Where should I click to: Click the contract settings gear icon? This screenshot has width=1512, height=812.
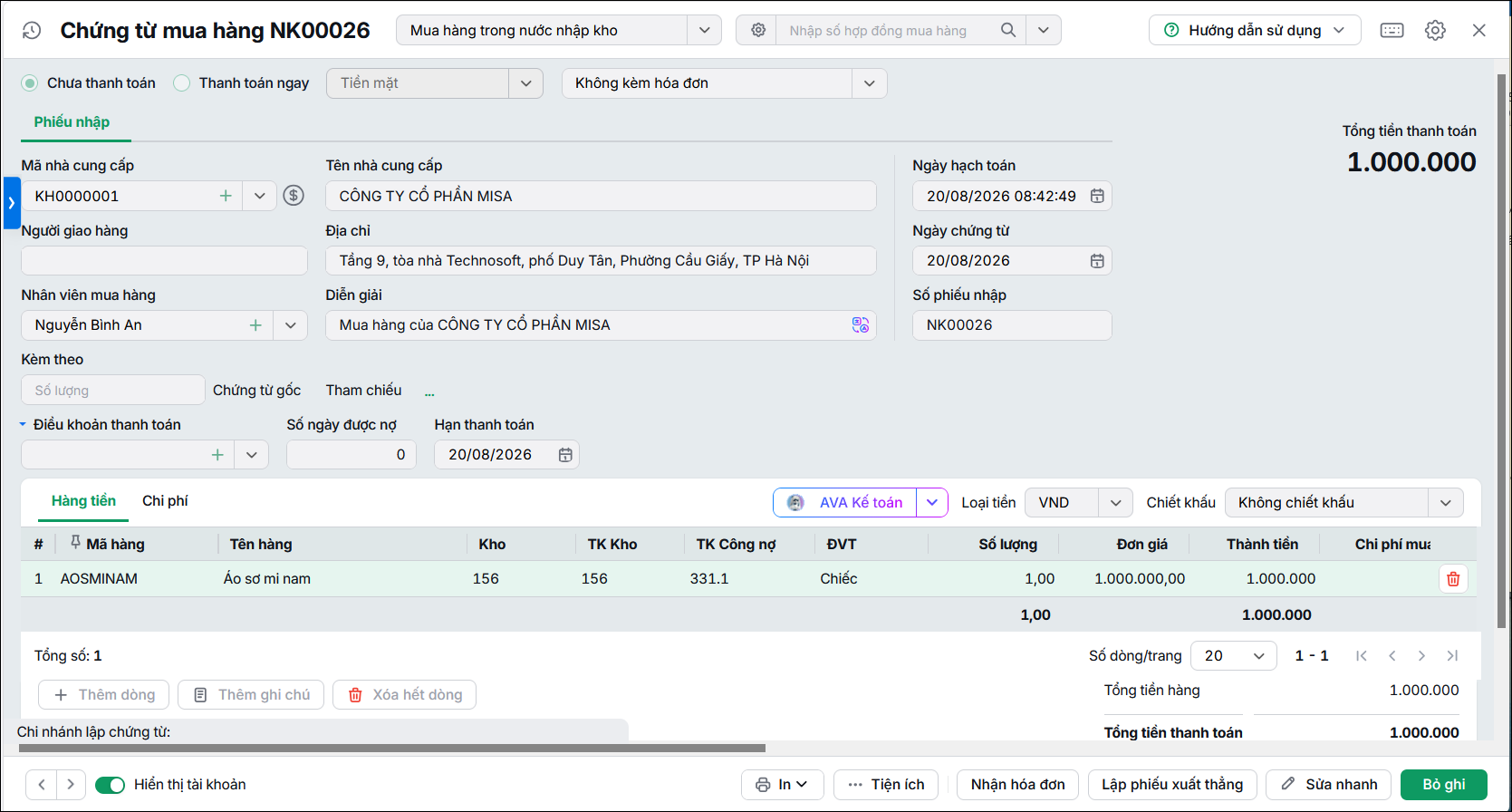point(758,30)
